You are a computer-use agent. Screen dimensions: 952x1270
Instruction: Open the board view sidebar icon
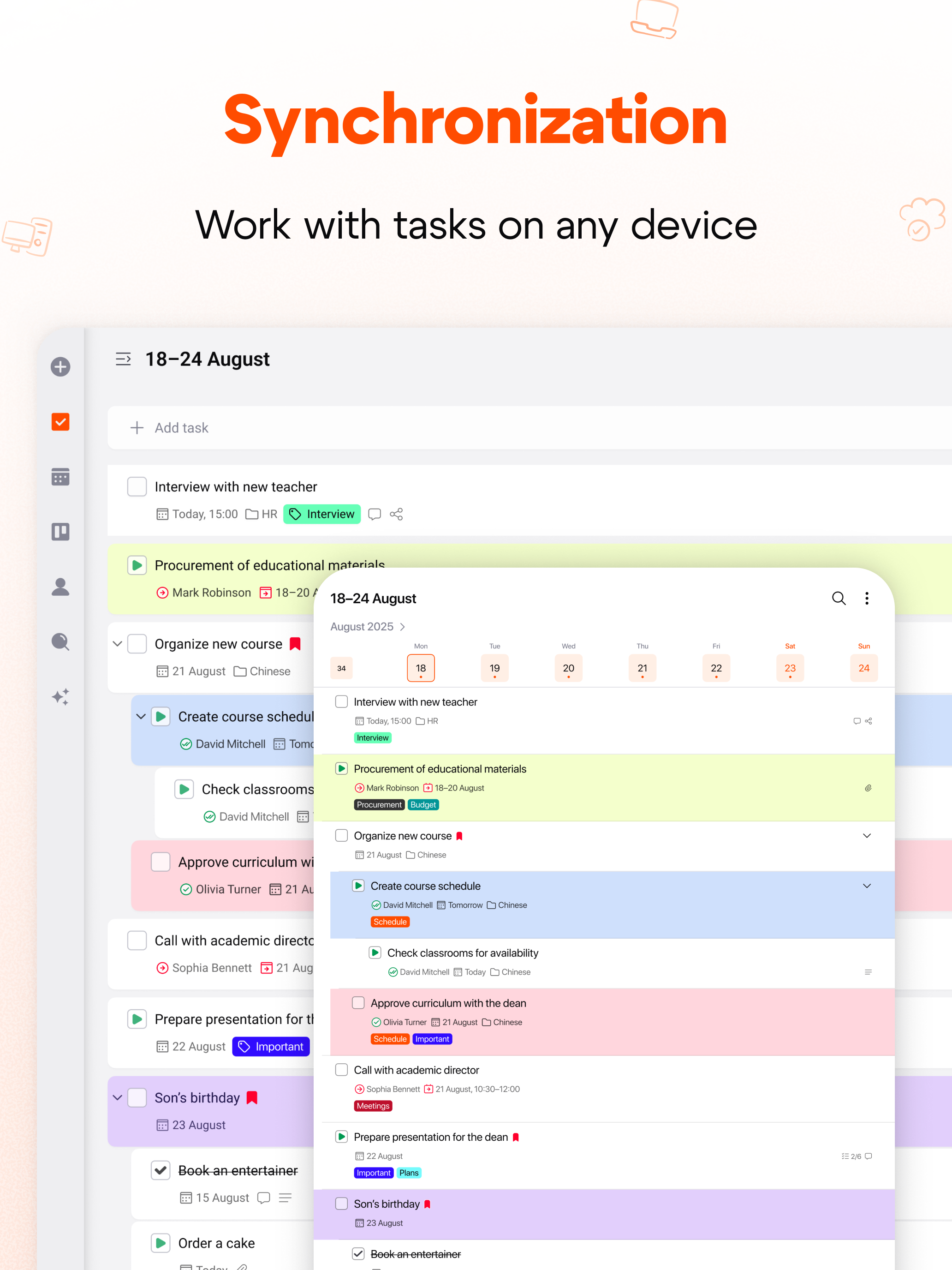[60, 532]
